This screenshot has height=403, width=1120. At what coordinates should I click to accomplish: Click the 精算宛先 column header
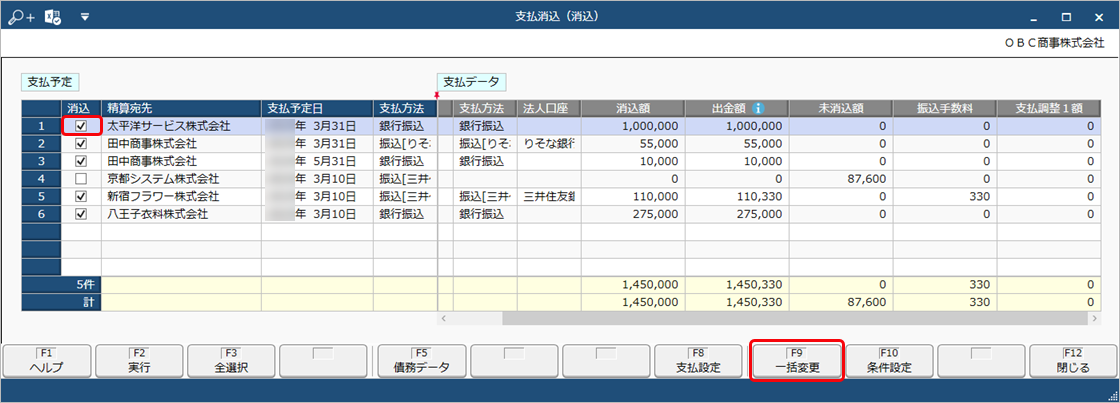coord(181,109)
